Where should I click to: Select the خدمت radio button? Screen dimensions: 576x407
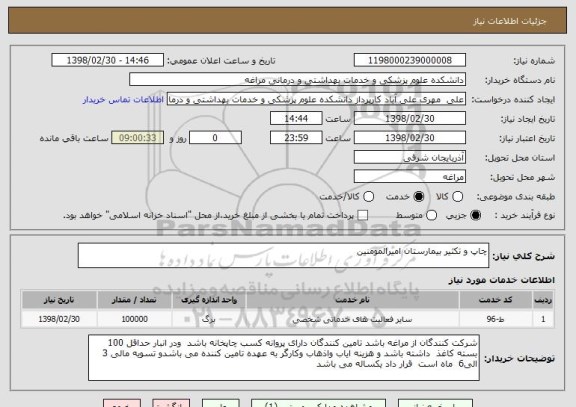tap(419, 197)
